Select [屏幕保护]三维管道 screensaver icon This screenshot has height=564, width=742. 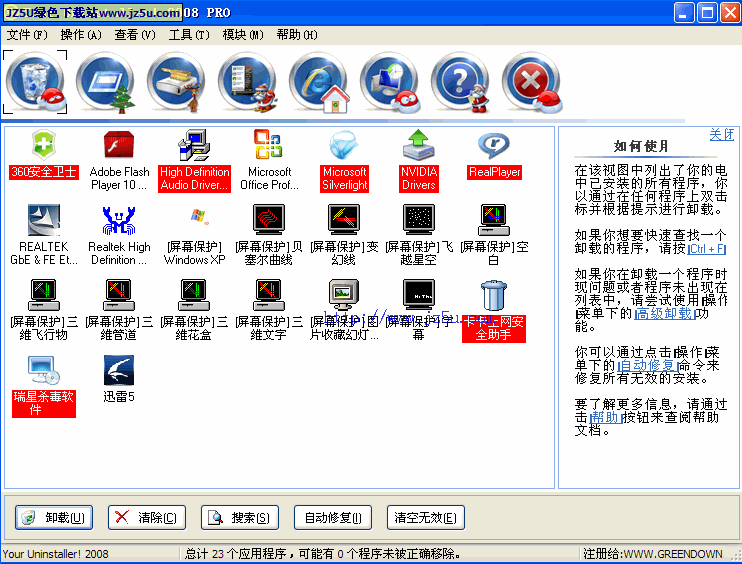[x=119, y=295]
